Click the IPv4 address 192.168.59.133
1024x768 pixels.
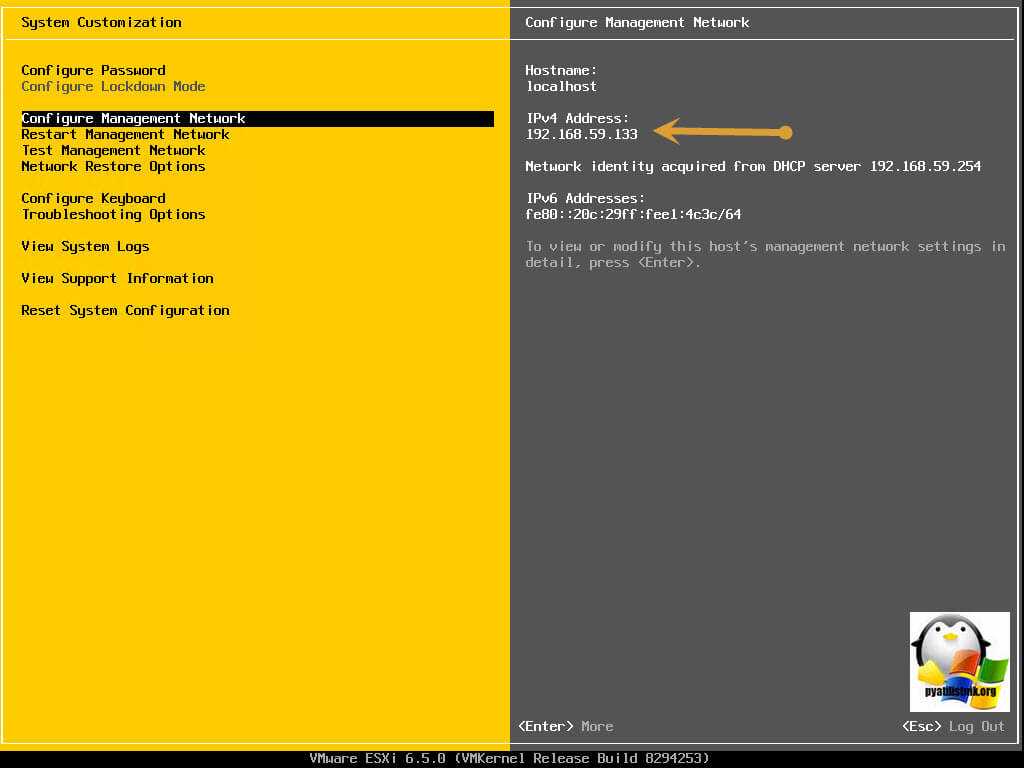pyautogui.click(x=581, y=134)
